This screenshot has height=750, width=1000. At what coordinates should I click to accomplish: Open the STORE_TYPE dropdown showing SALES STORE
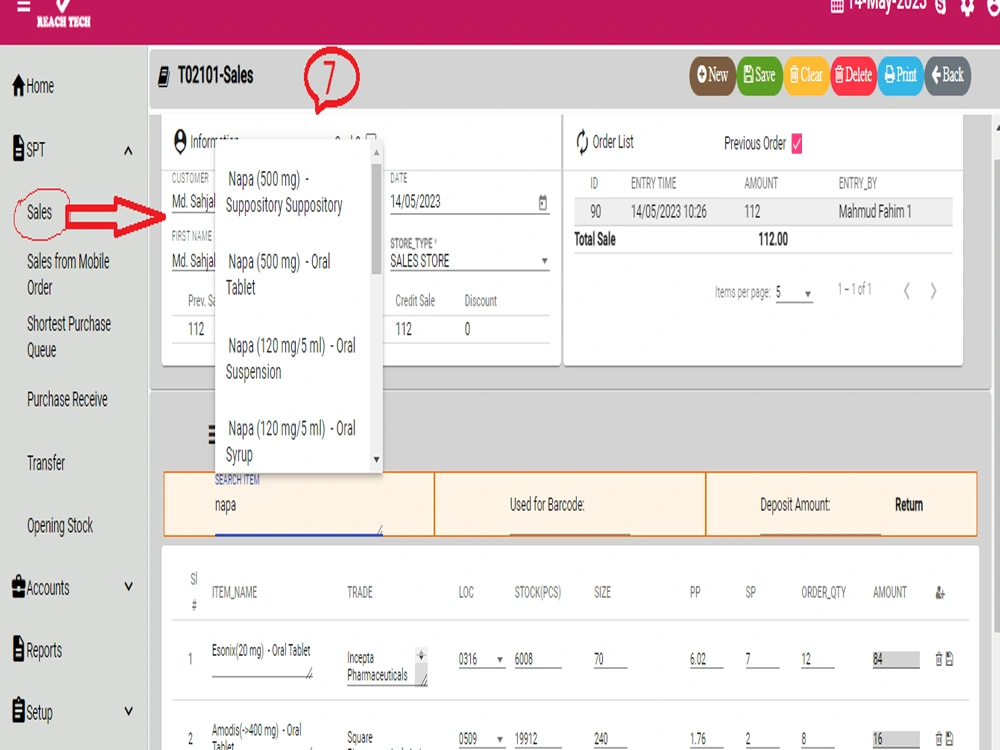[x=469, y=261]
